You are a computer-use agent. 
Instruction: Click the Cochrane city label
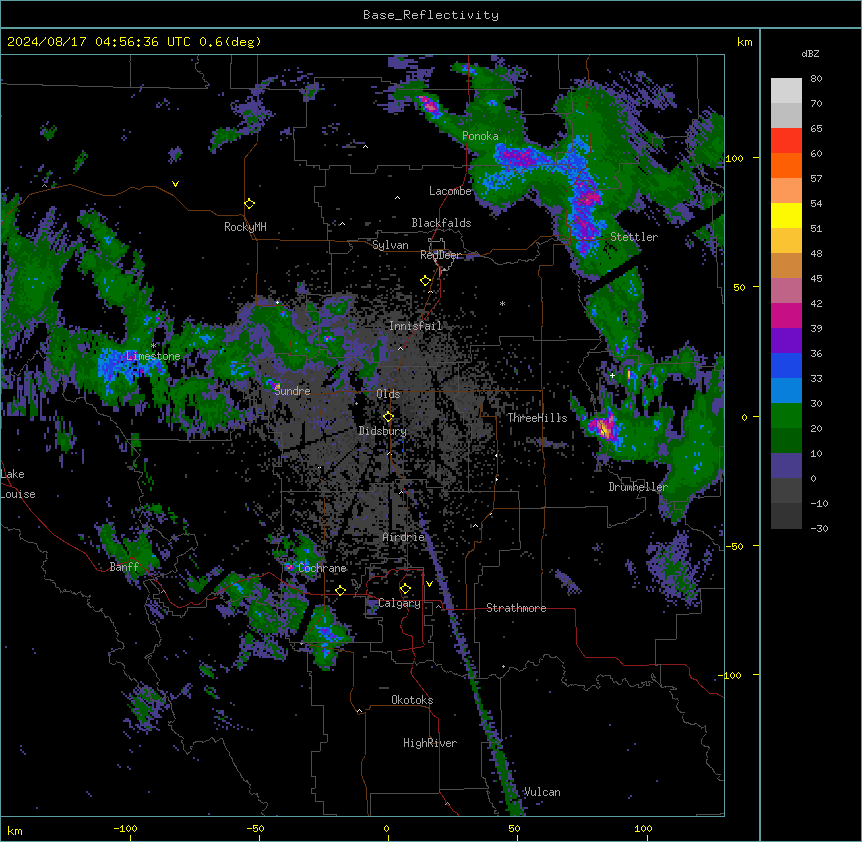[322, 568]
